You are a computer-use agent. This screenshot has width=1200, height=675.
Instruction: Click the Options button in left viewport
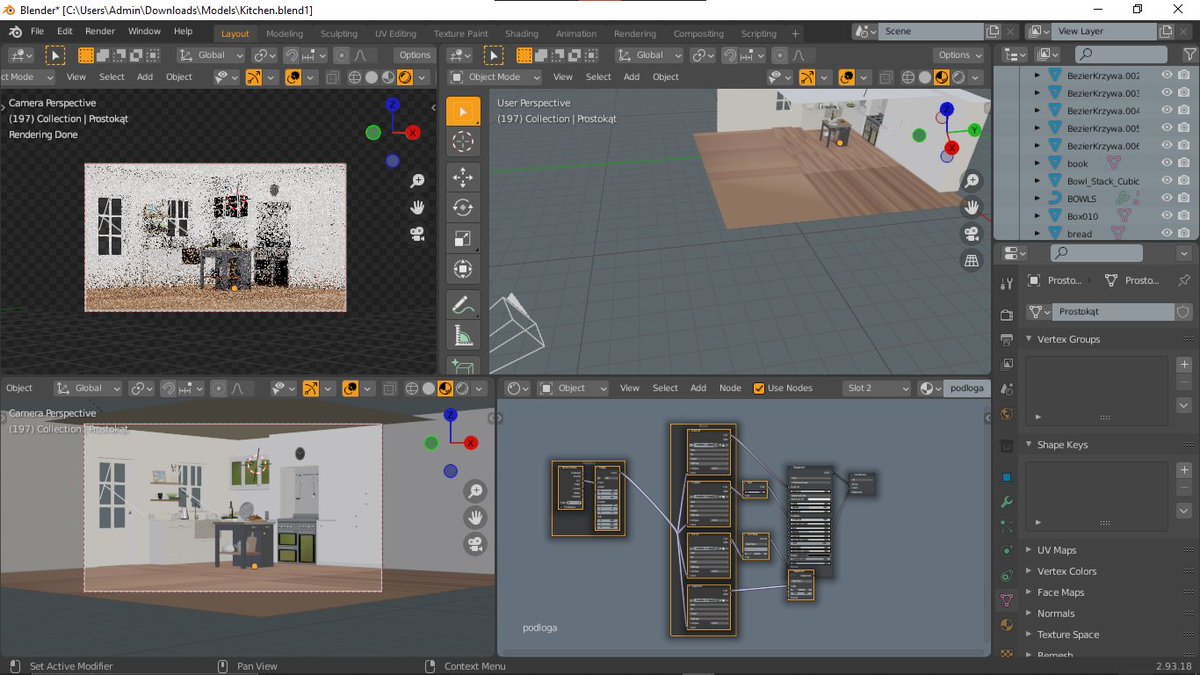pyautogui.click(x=414, y=55)
